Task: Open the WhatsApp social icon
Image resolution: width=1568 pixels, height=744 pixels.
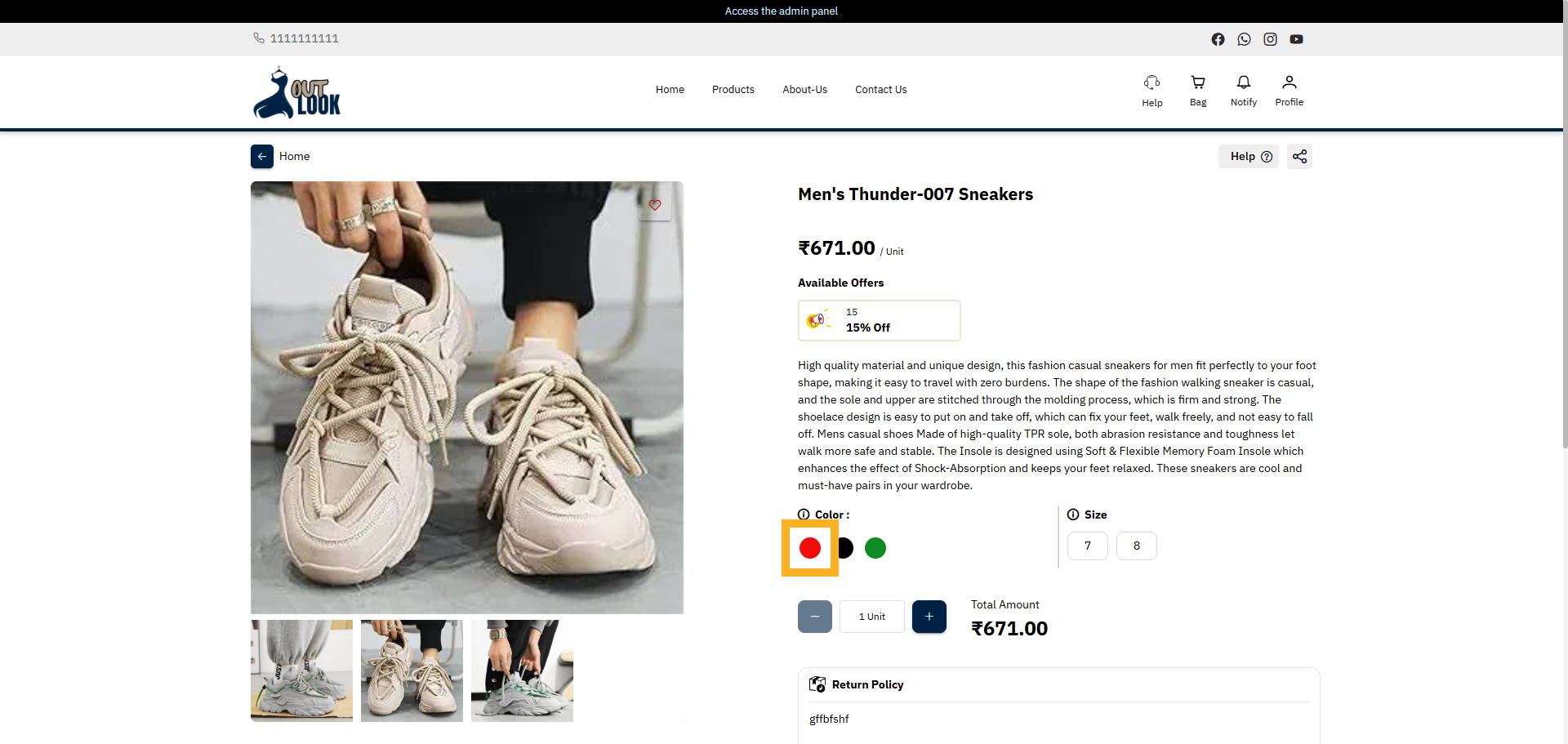Action: [x=1244, y=39]
